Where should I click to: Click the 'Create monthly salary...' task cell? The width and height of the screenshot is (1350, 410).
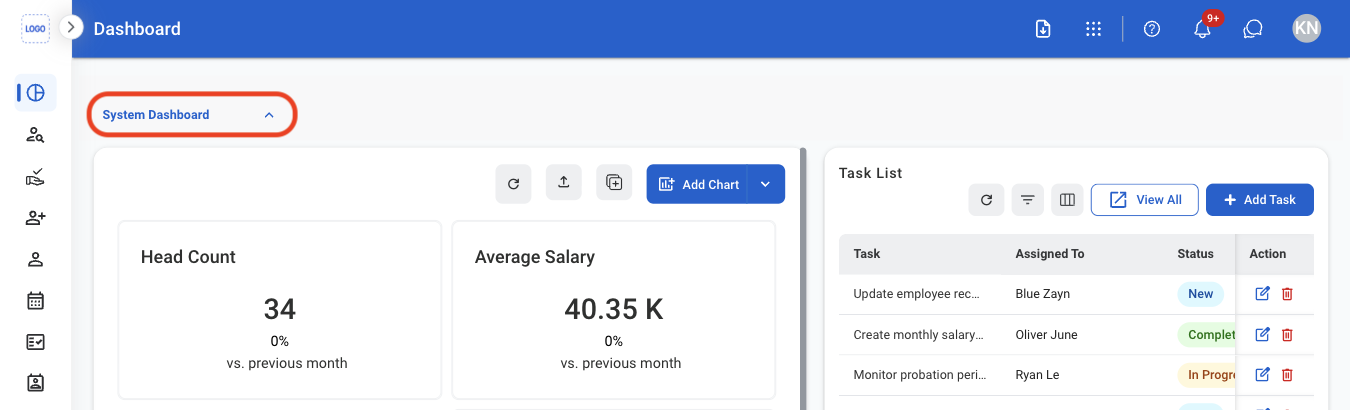pyautogui.click(x=920, y=335)
